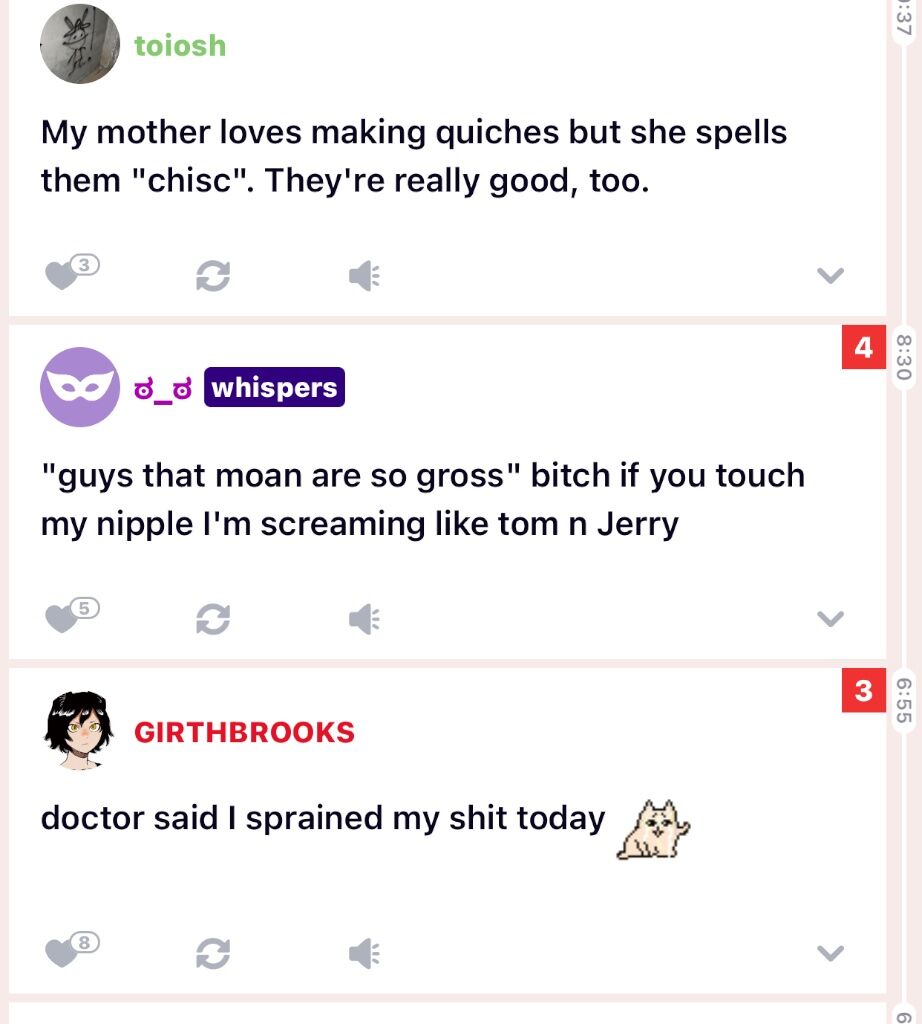
Task: Repost the whispers post
Action: (x=213, y=618)
